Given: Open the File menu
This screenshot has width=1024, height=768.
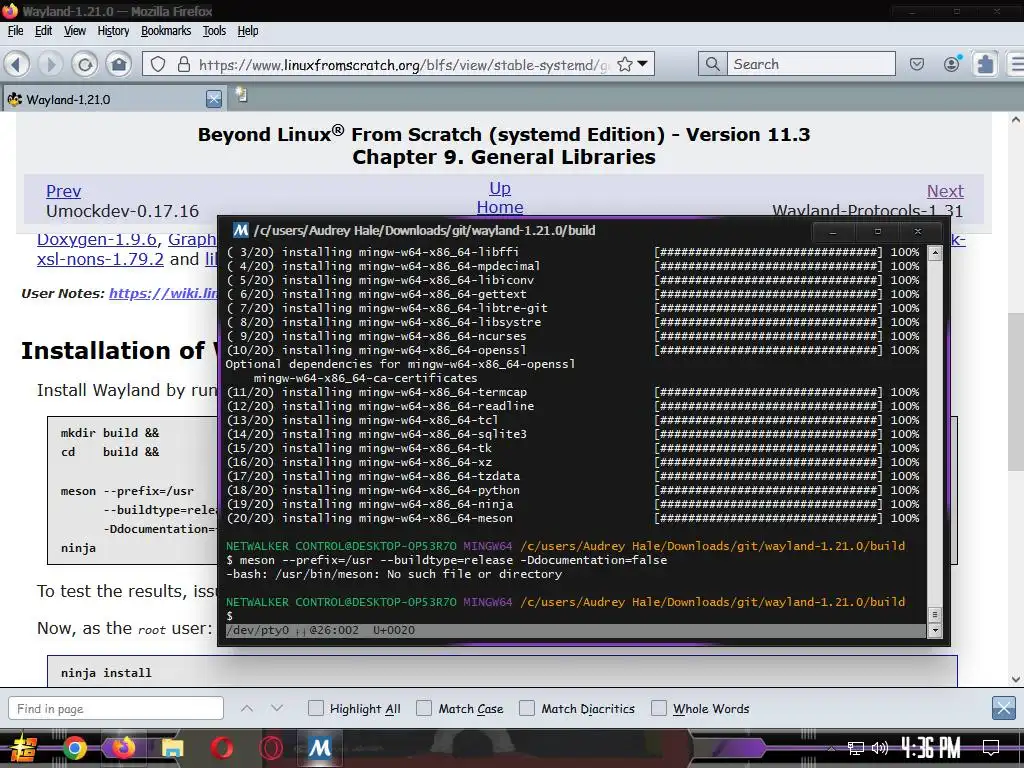Looking at the screenshot, I should (x=15, y=31).
